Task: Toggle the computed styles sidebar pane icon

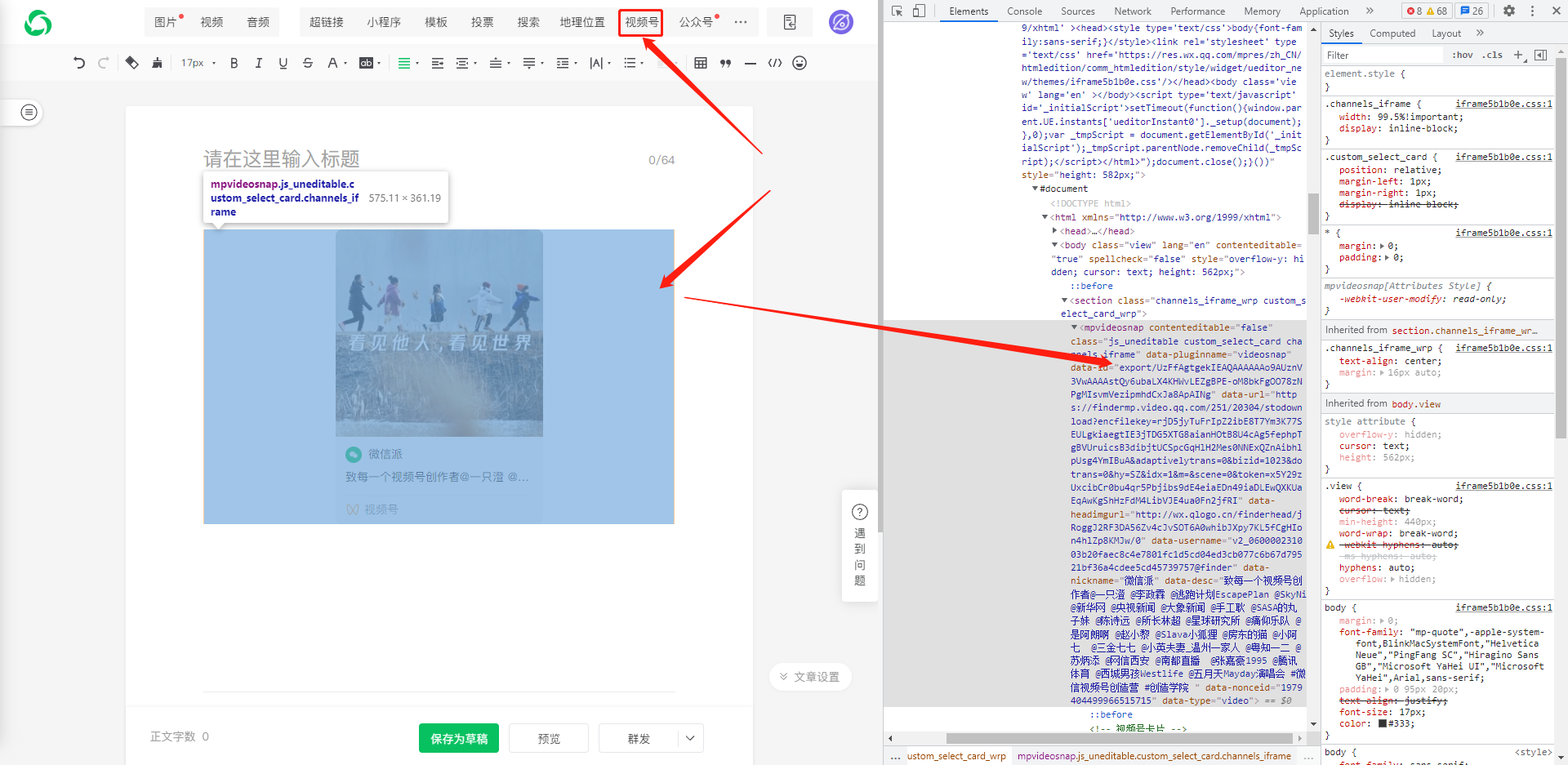Action: click(1541, 55)
